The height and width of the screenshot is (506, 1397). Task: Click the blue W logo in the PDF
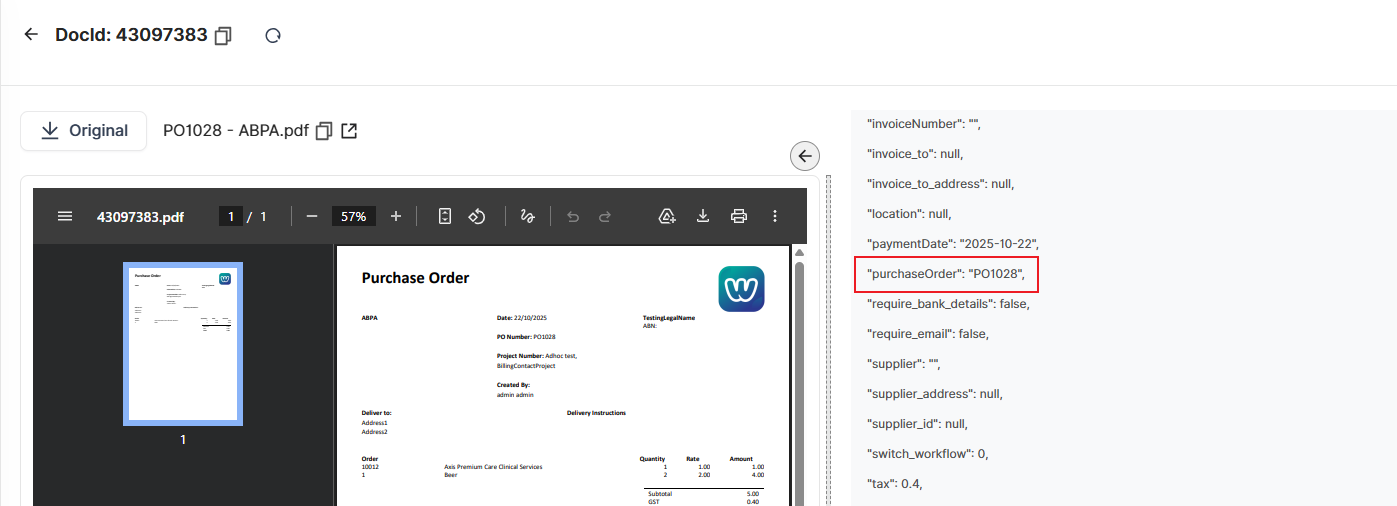(742, 288)
